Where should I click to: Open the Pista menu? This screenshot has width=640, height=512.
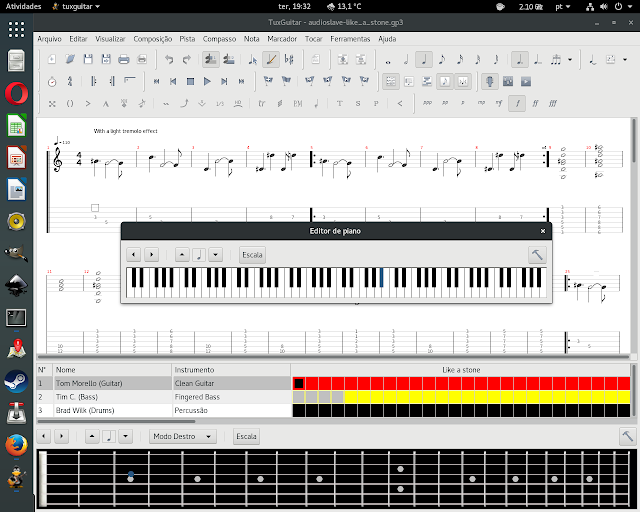coord(187,39)
